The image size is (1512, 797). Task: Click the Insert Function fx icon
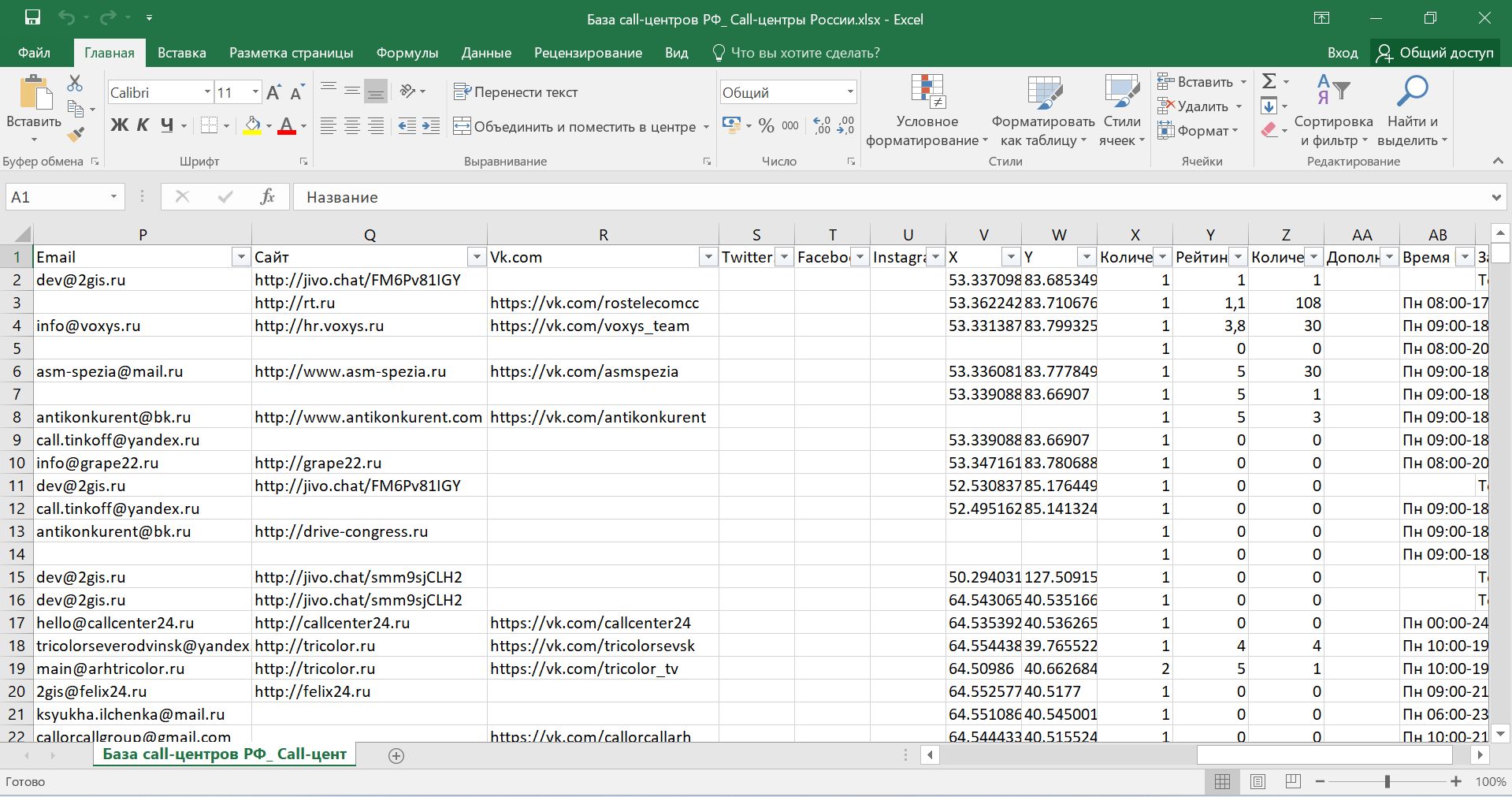(x=267, y=197)
